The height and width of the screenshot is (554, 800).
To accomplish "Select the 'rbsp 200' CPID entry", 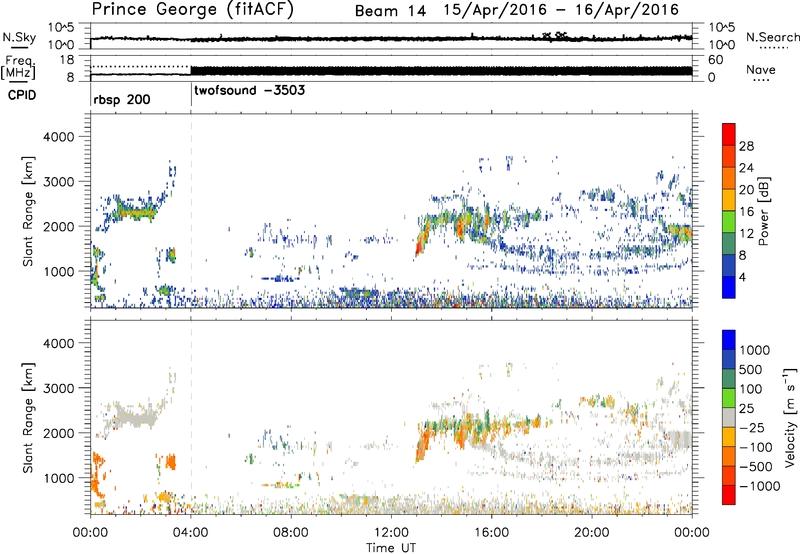I will [x=122, y=99].
